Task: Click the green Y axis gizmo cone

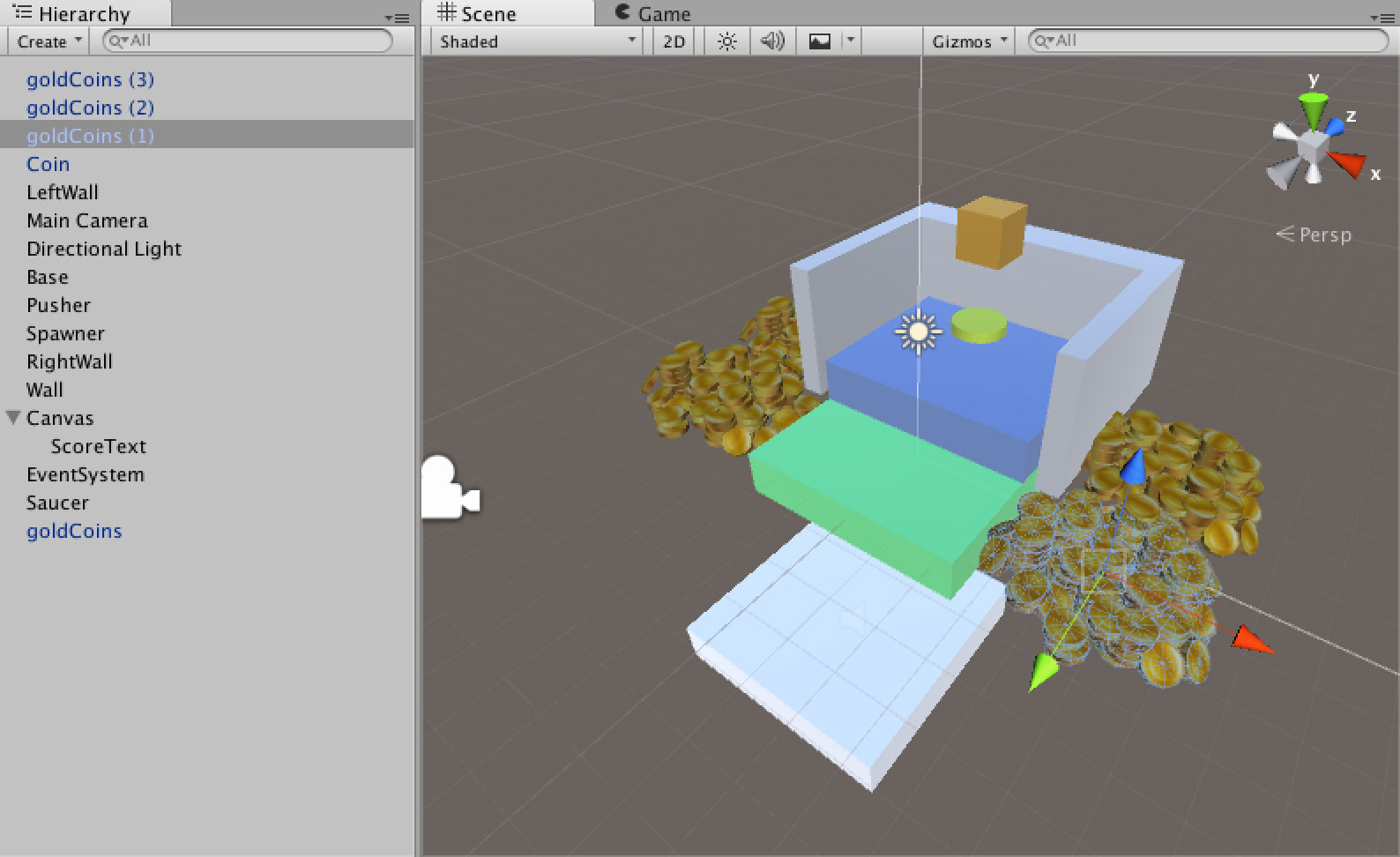Action: click(1314, 110)
